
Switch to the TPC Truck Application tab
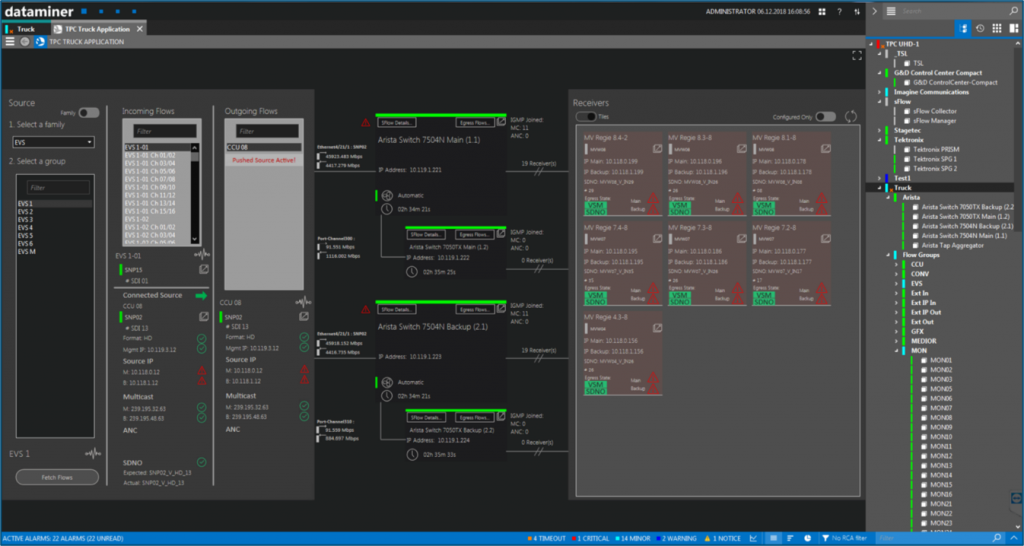pos(98,29)
